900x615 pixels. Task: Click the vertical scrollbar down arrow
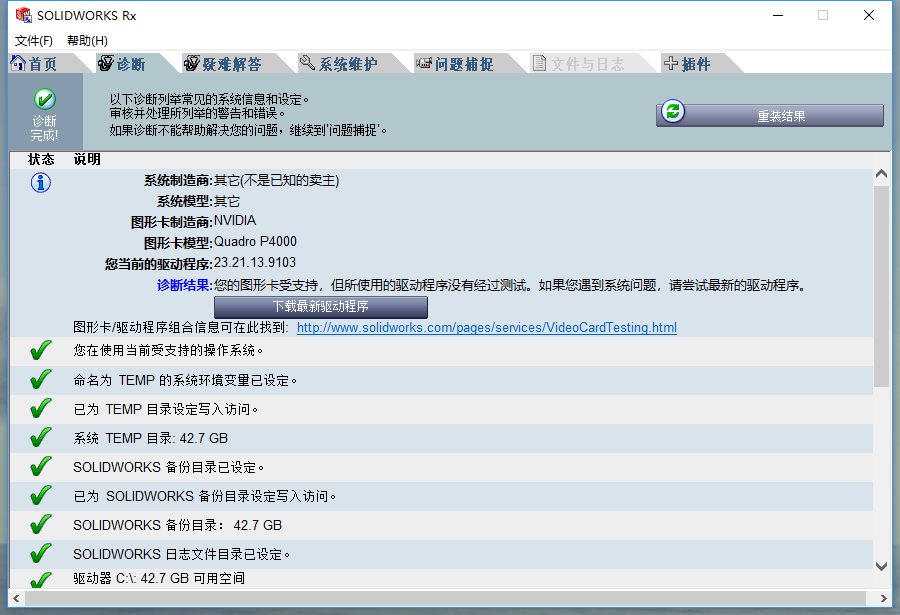tap(882, 566)
